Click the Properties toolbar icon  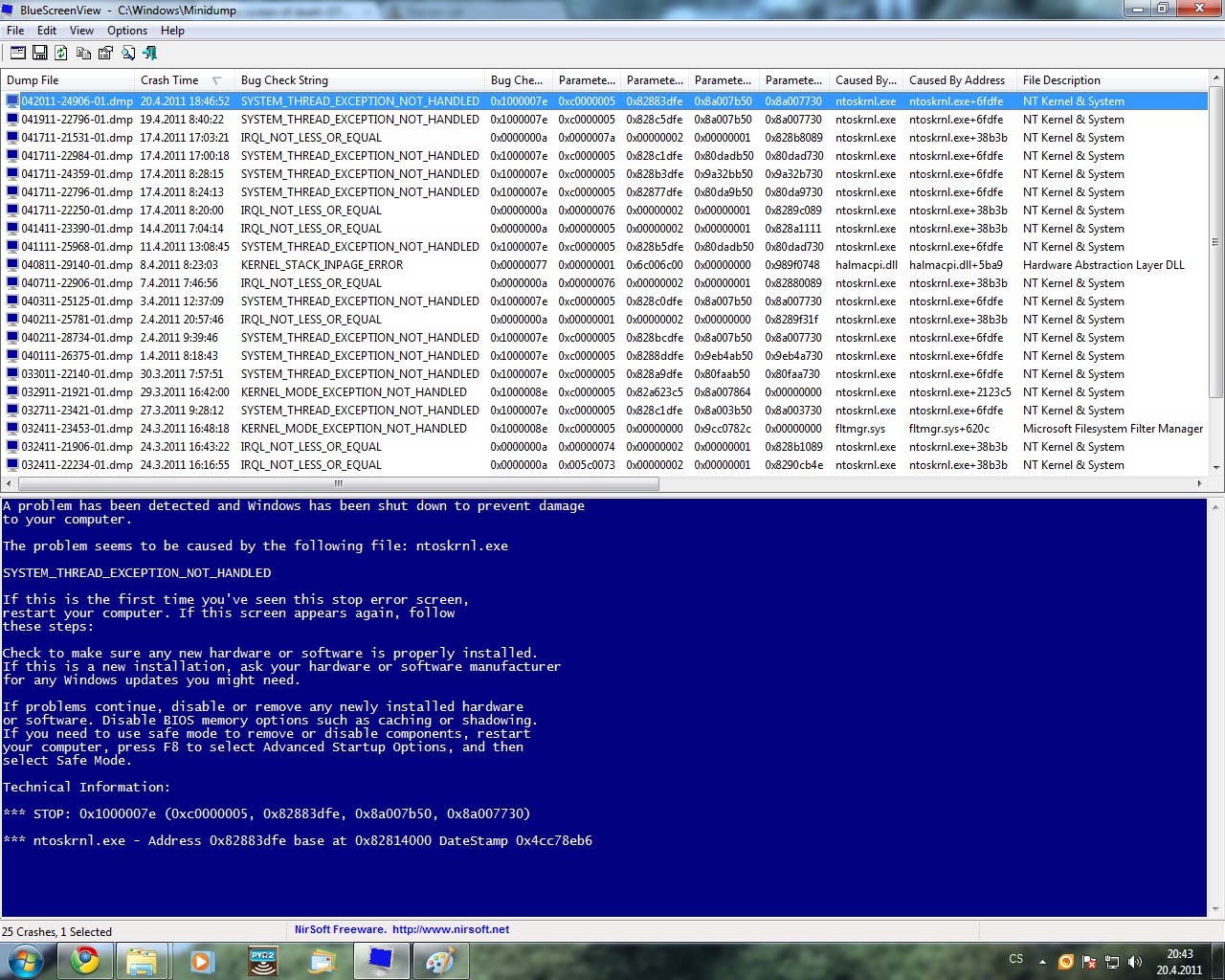coord(105,53)
